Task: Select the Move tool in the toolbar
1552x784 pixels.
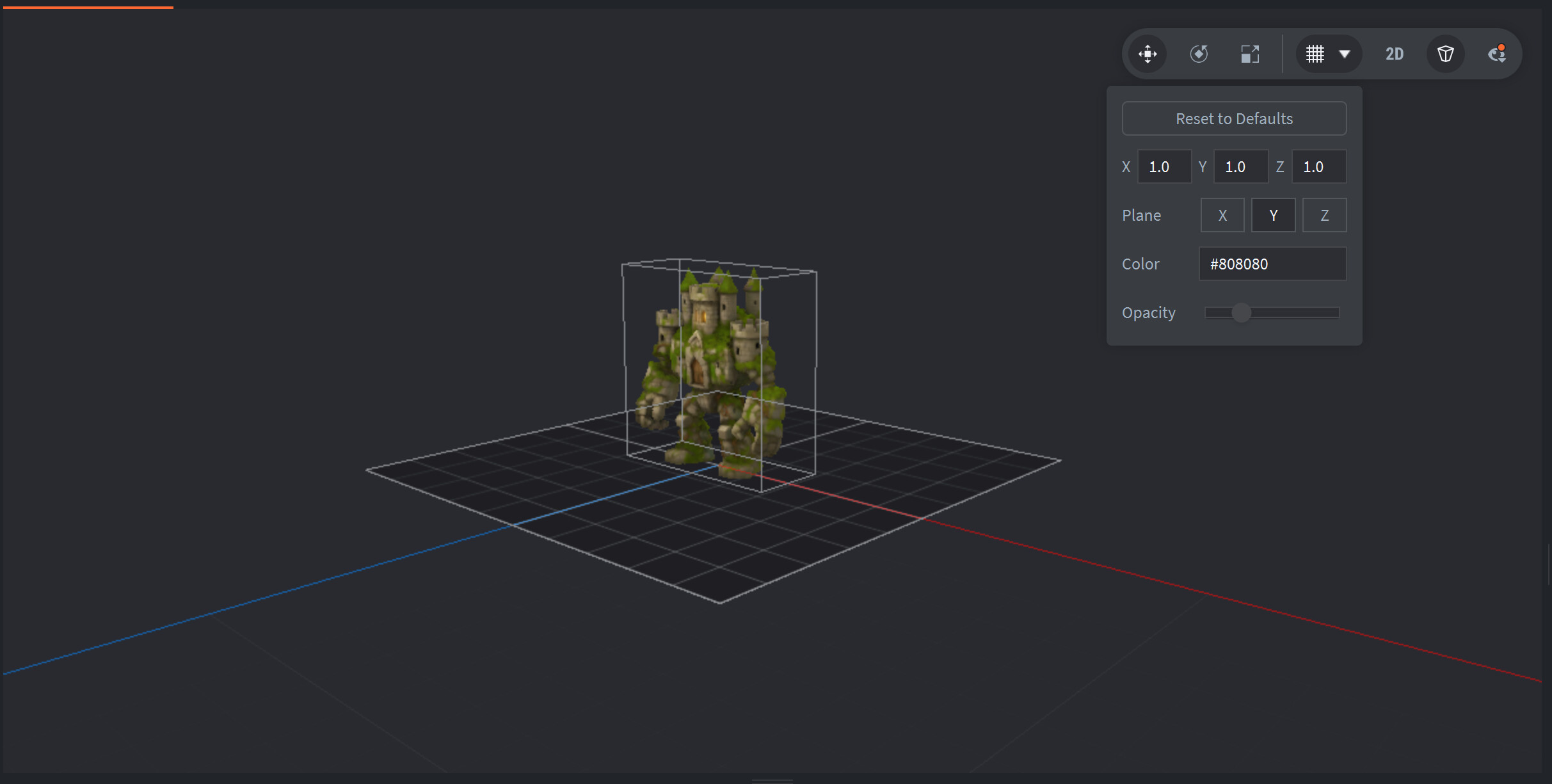Action: pyautogui.click(x=1148, y=54)
